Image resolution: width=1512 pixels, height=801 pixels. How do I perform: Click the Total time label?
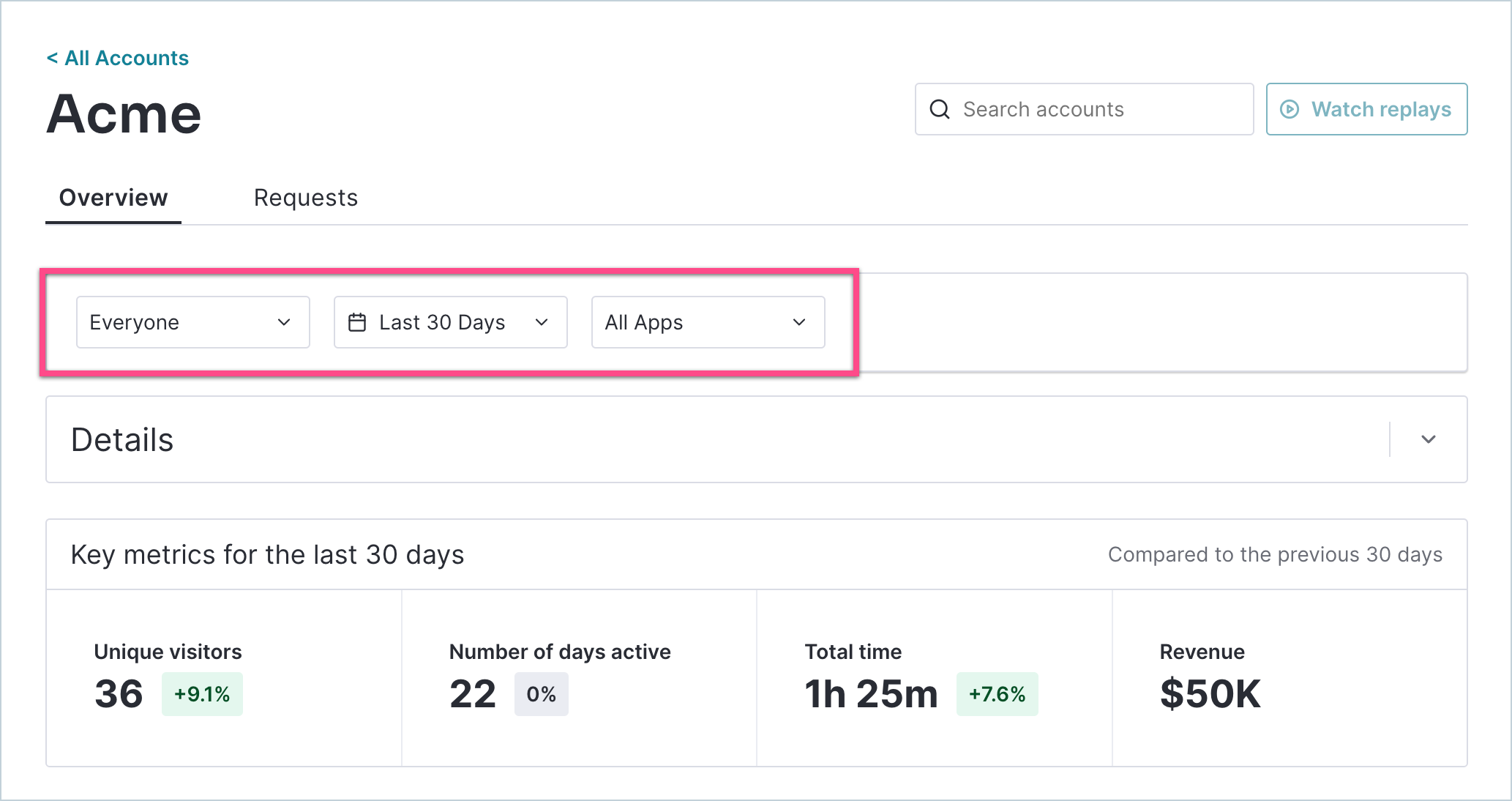click(853, 652)
